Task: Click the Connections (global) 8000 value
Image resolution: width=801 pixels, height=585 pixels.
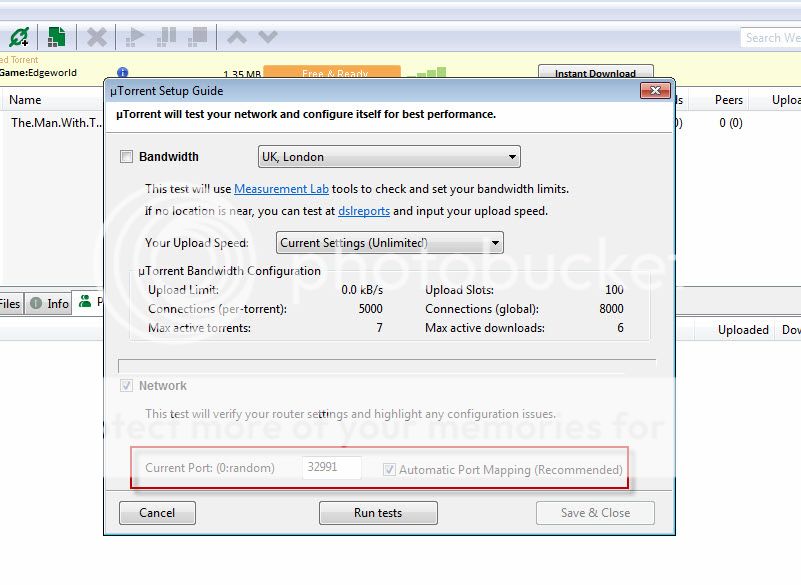Action: point(611,309)
